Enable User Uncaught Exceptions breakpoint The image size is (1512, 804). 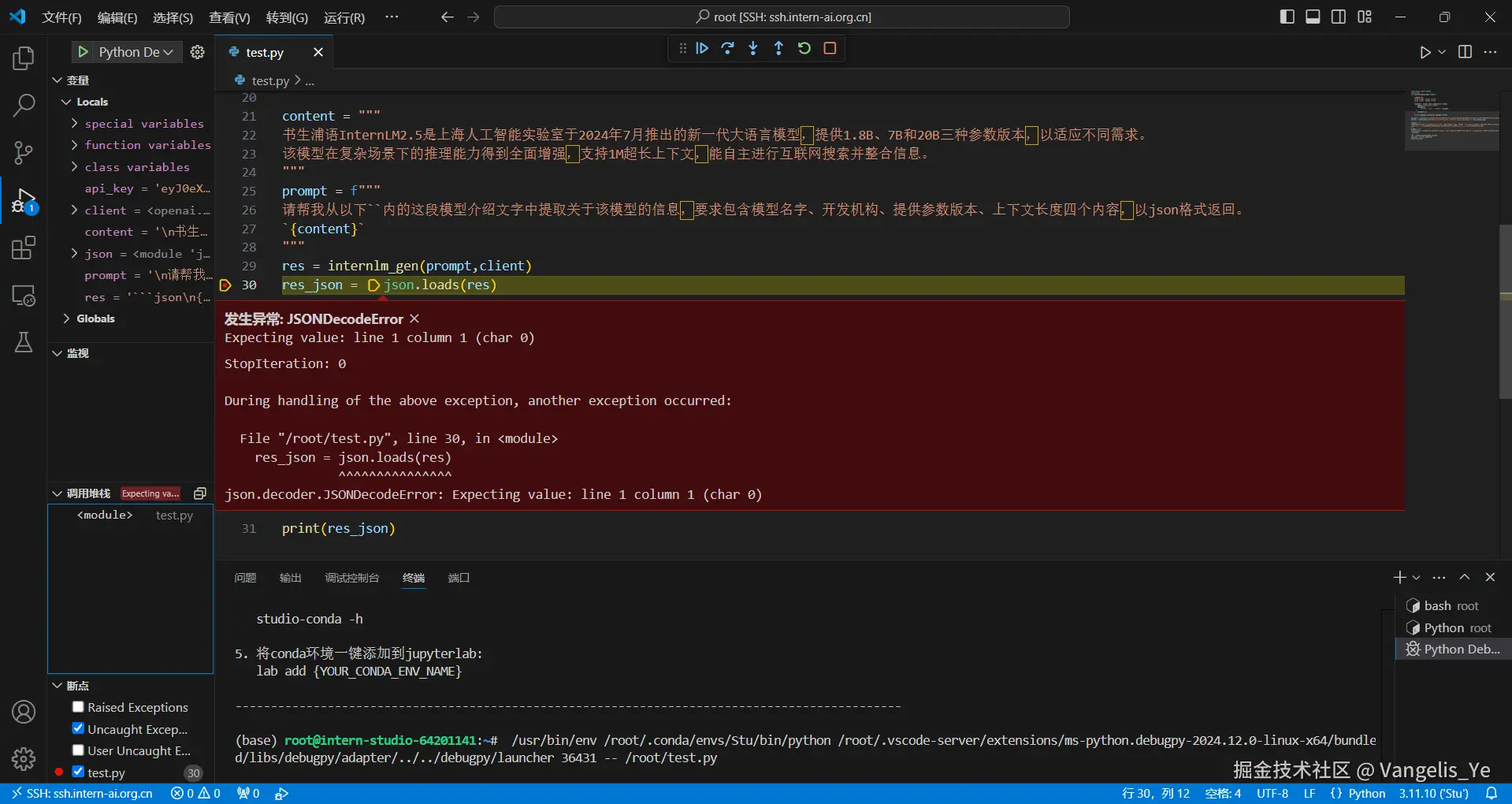pyautogui.click(x=78, y=750)
